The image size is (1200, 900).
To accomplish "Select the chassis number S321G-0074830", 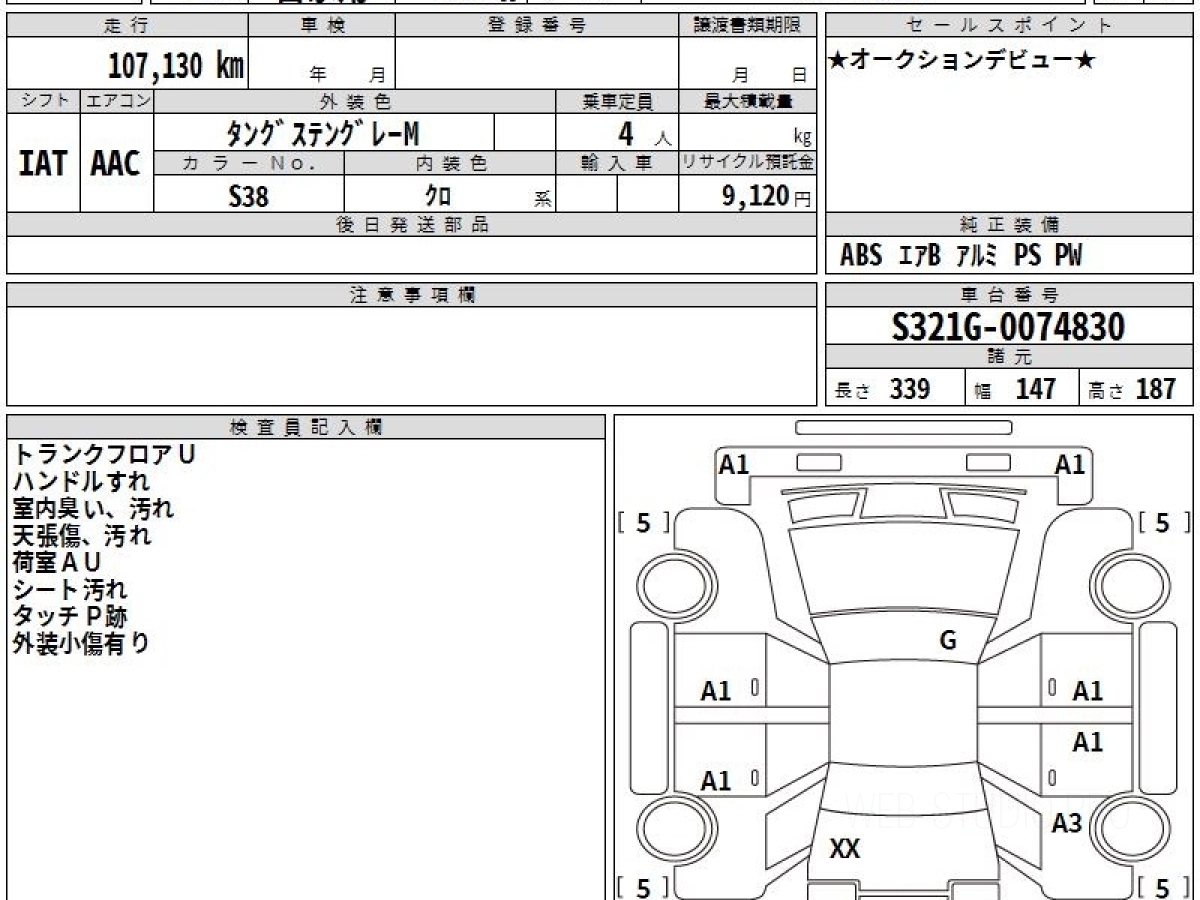I will click(x=1008, y=327).
